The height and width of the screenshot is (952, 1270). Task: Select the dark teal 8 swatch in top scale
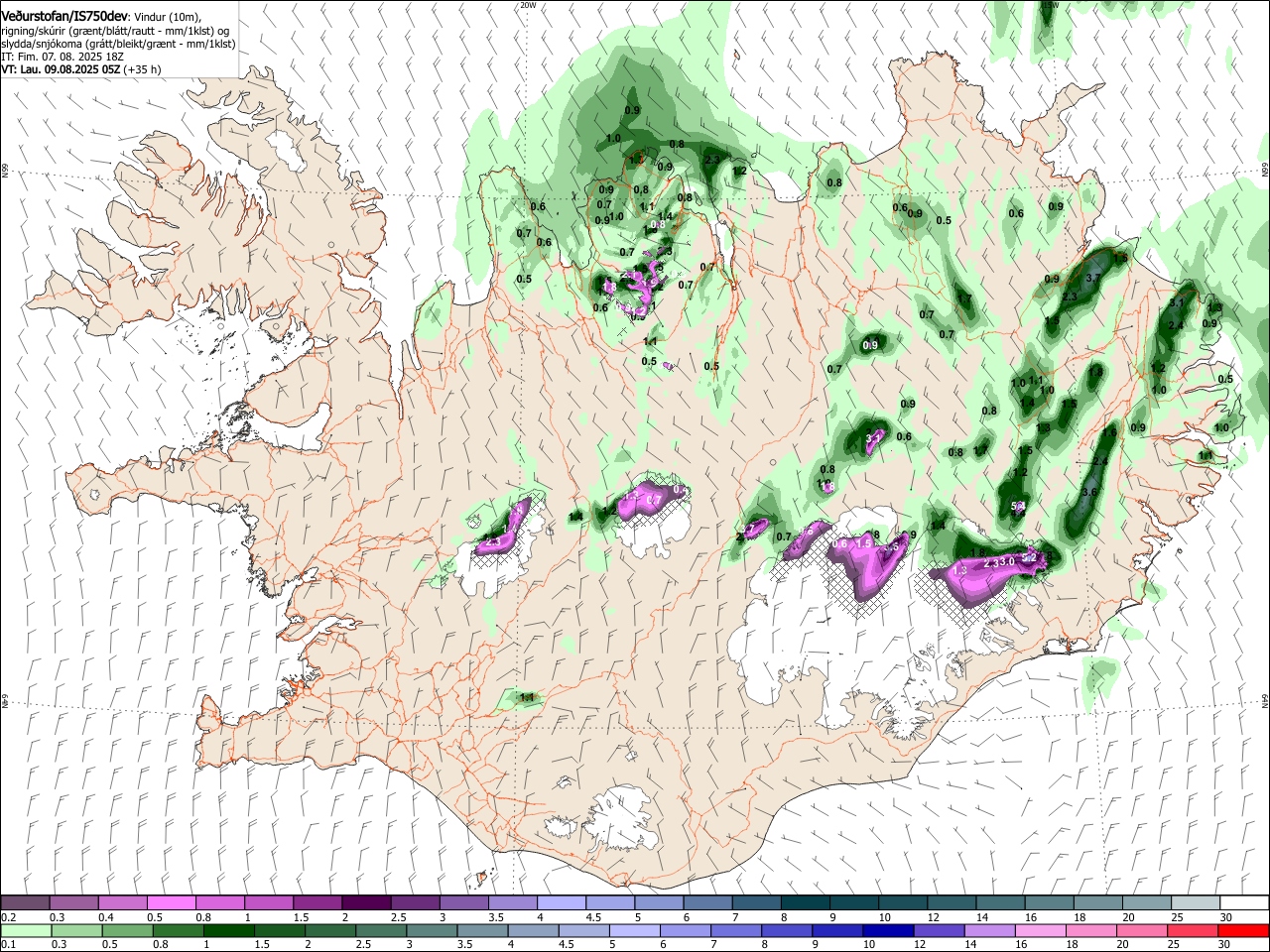point(806,903)
